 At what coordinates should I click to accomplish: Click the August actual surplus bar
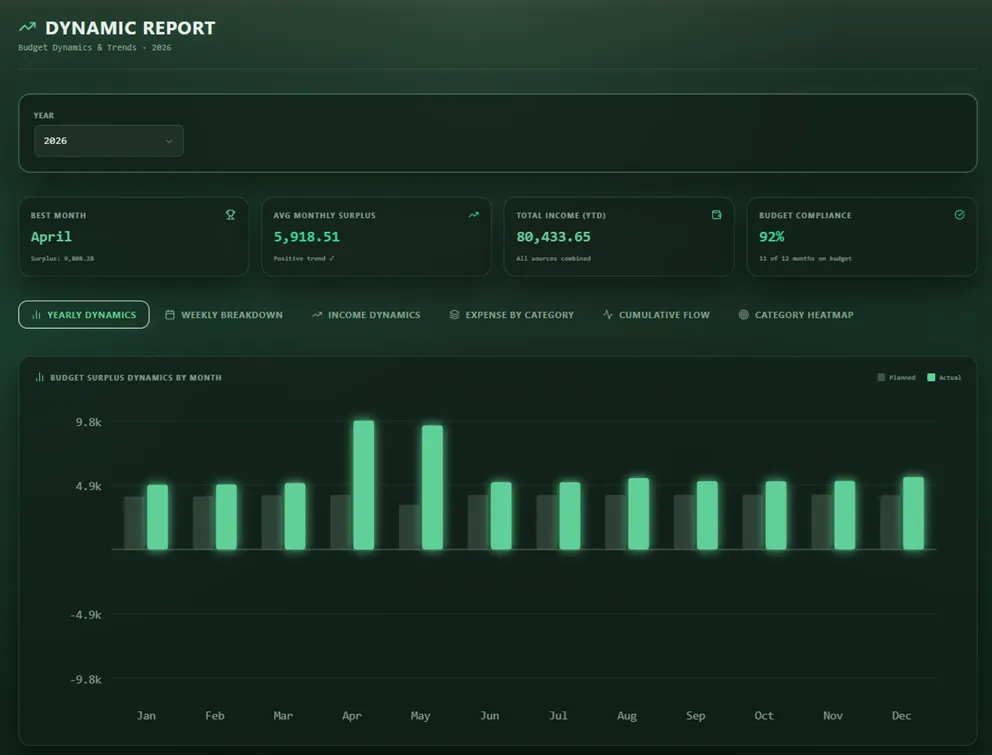point(638,514)
